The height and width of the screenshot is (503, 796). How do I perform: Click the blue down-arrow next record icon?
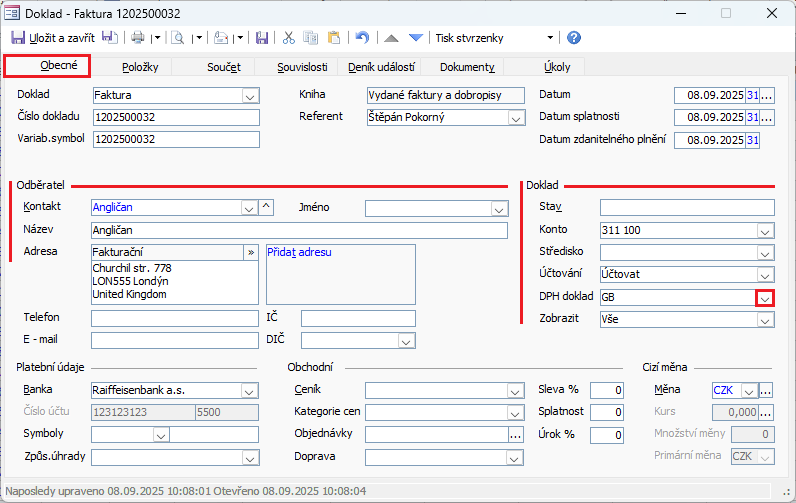click(x=416, y=38)
